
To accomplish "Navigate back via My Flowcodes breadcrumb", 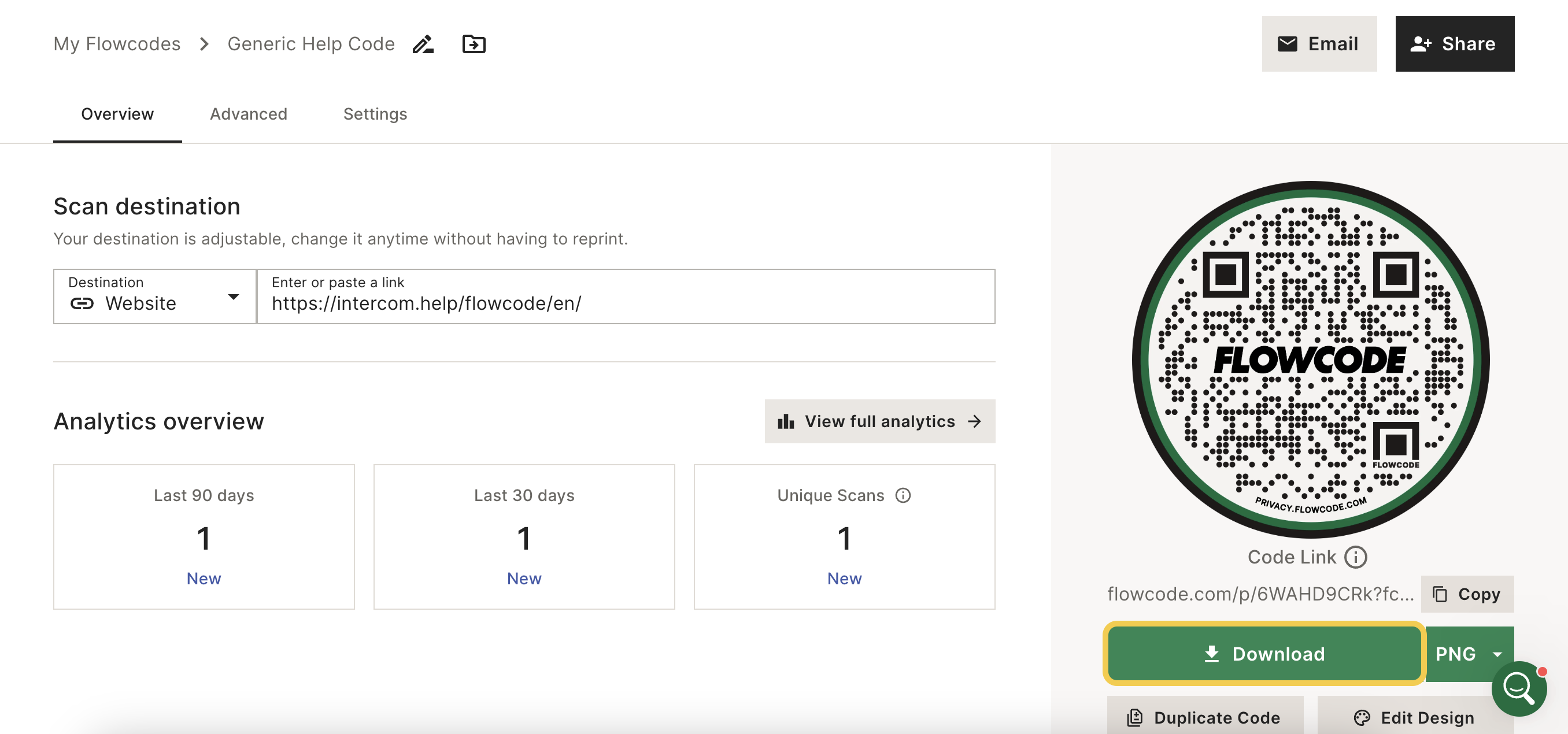I will coord(117,43).
